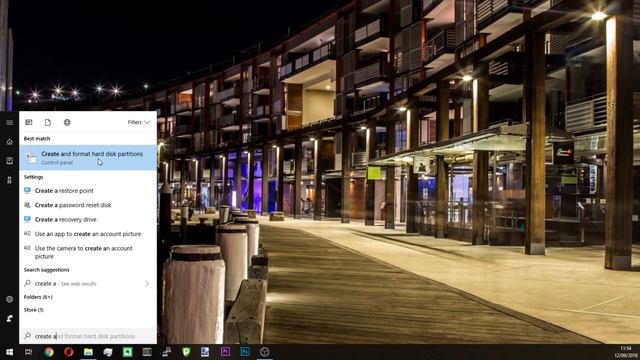Open the circular app icon on taskbar

click(x=264, y=352)
